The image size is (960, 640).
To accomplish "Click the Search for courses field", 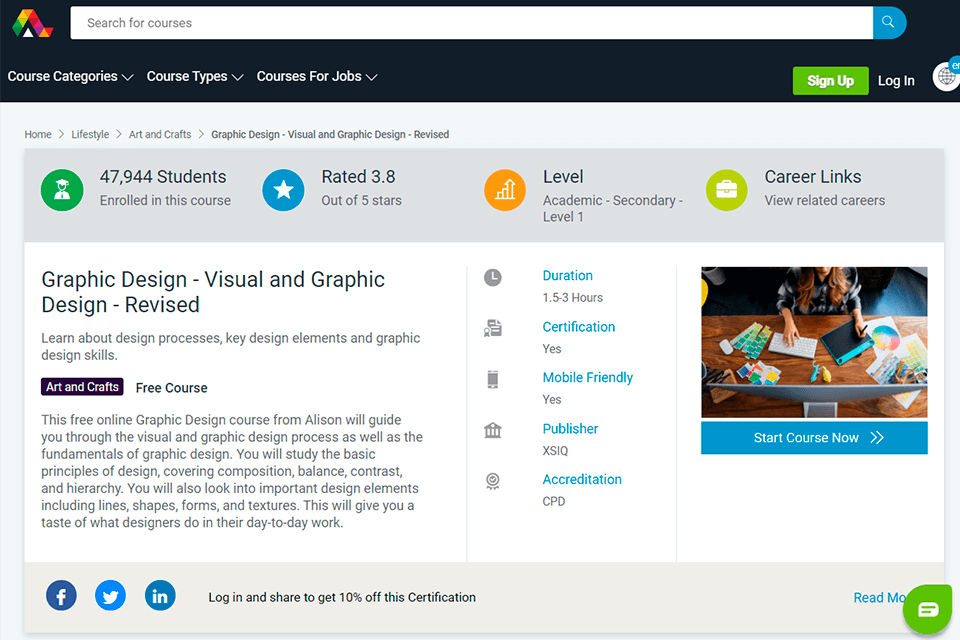I will (470, 23).
